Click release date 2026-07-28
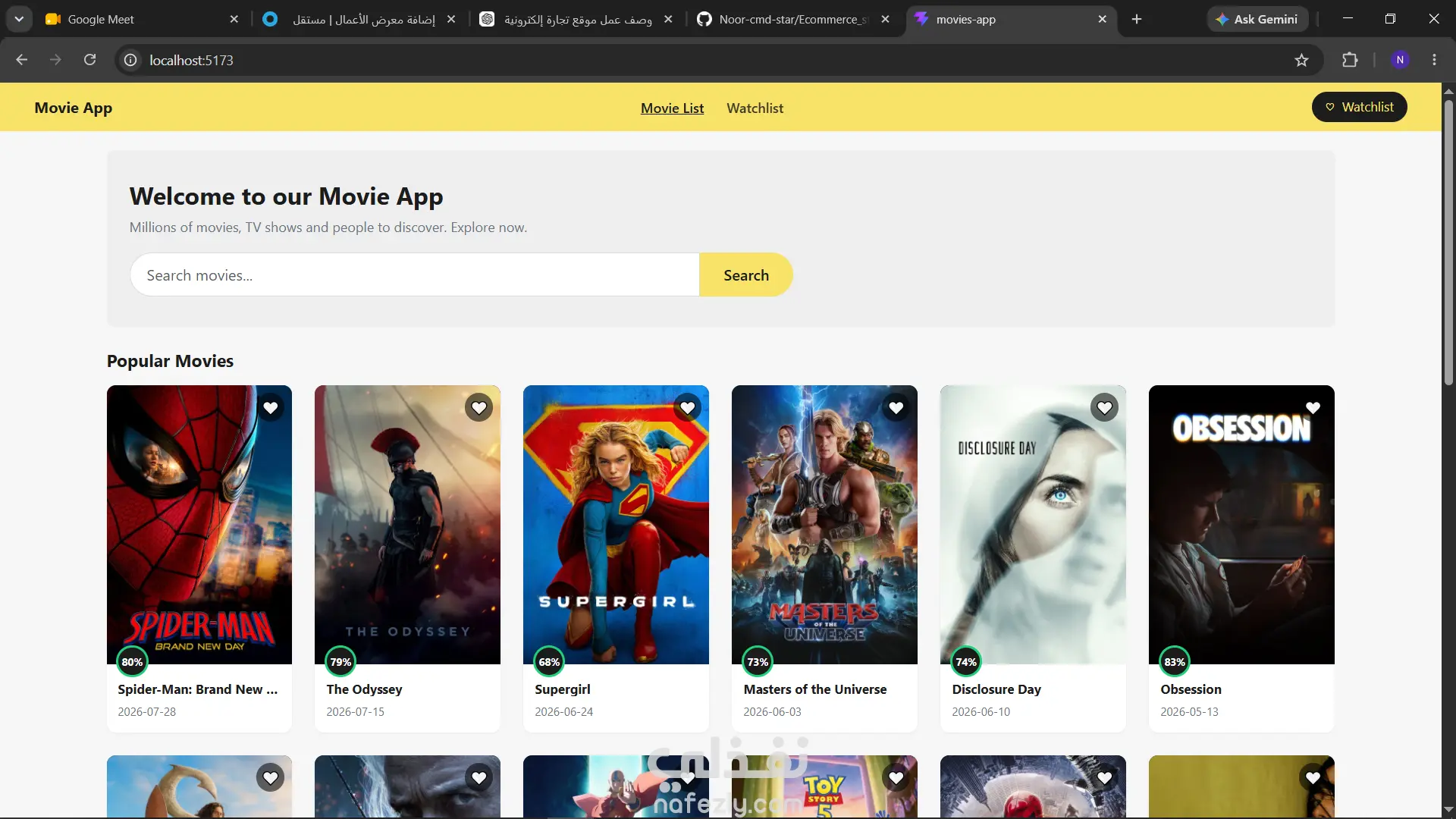The image size is (1456, 819). pos(147,712)
